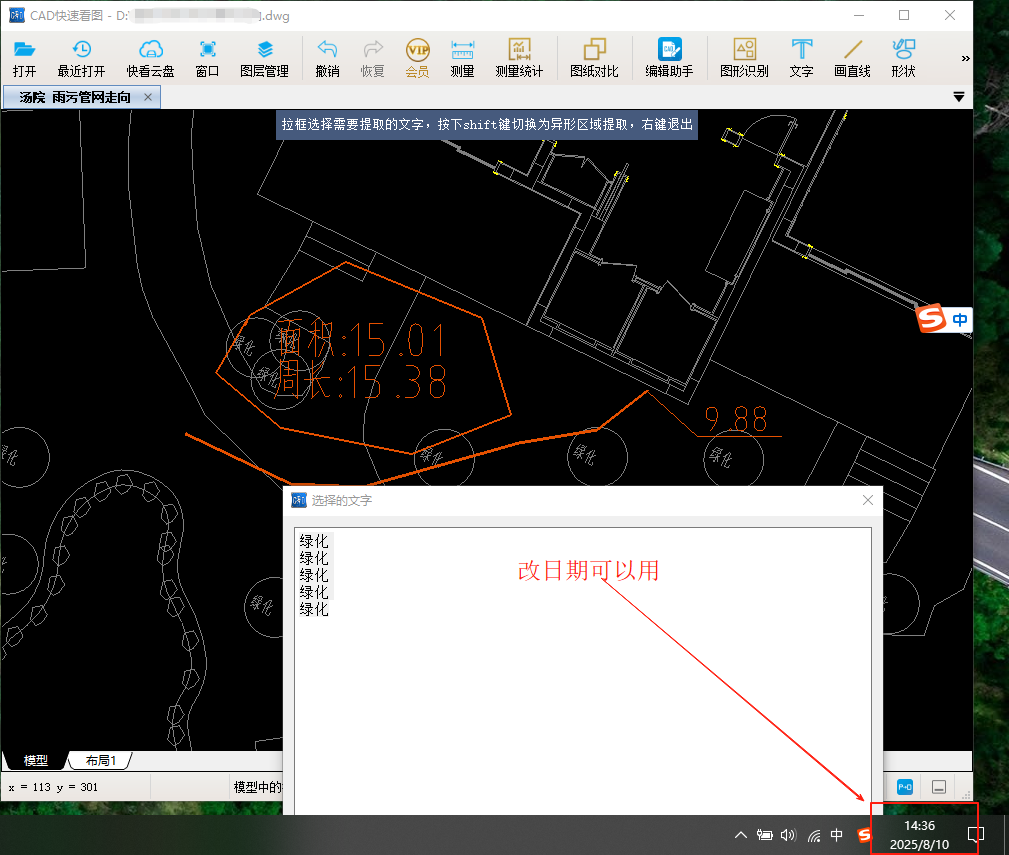Redo action with 恢复
The image size is (1009, 855).
click(x=373, y=58)
